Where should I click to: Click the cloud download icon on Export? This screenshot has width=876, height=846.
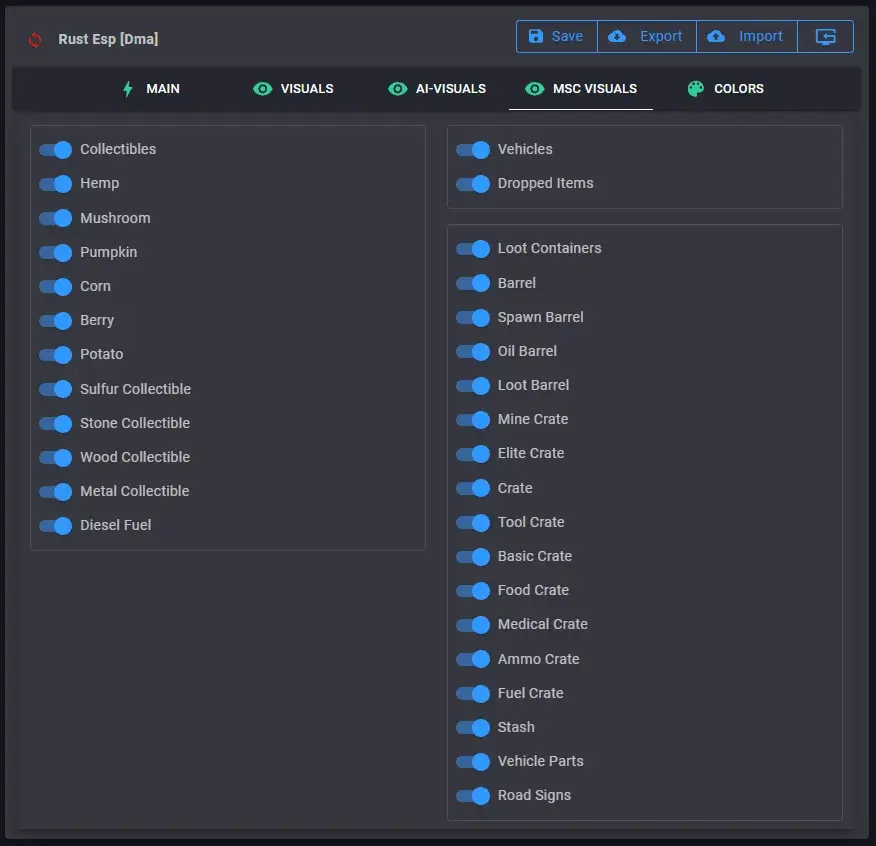618,37
